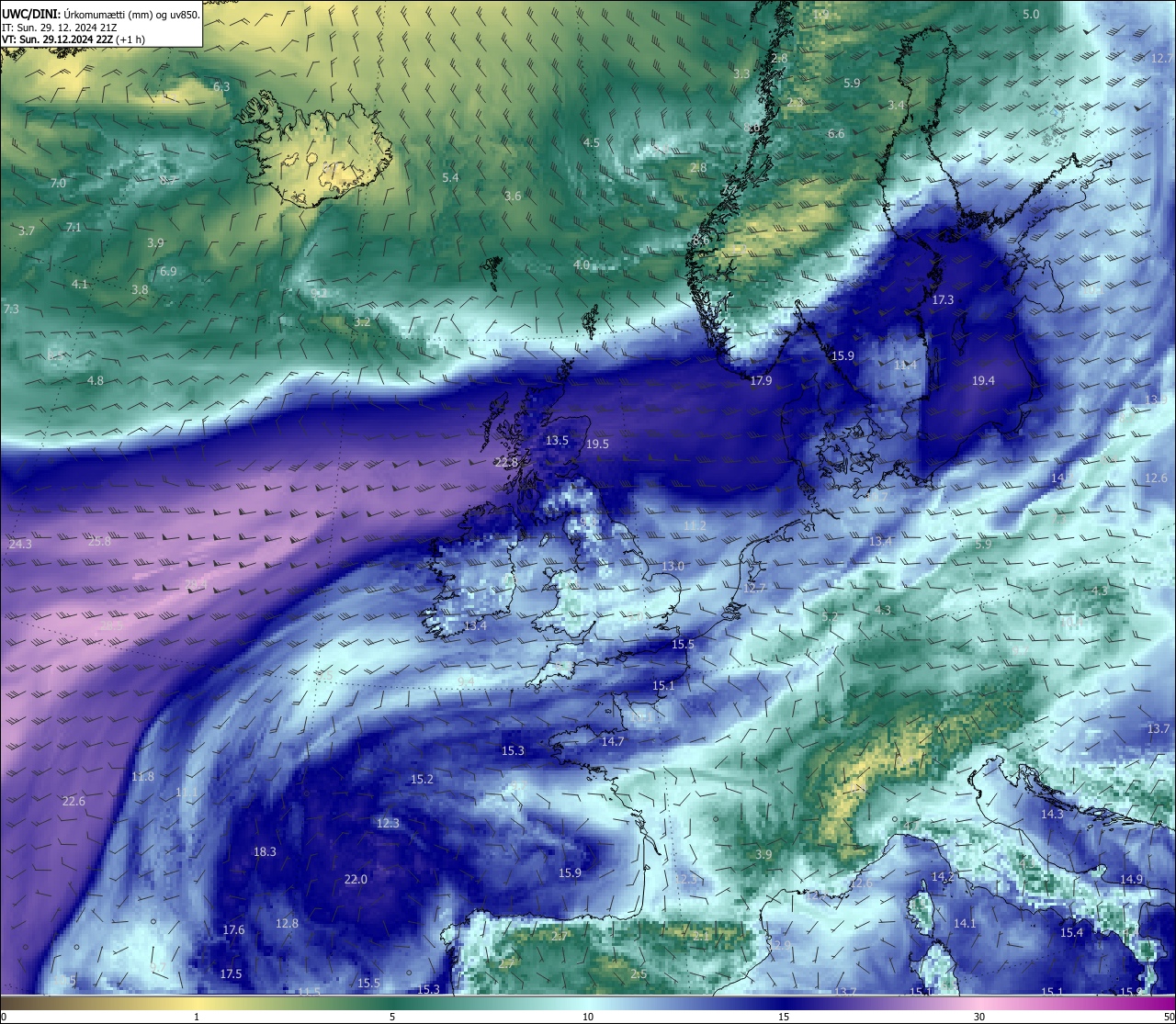Viewport: 1176px width, 1024px height.
Task: Click the 6.3 value northwest of Iceland
Action: [221, 86]
